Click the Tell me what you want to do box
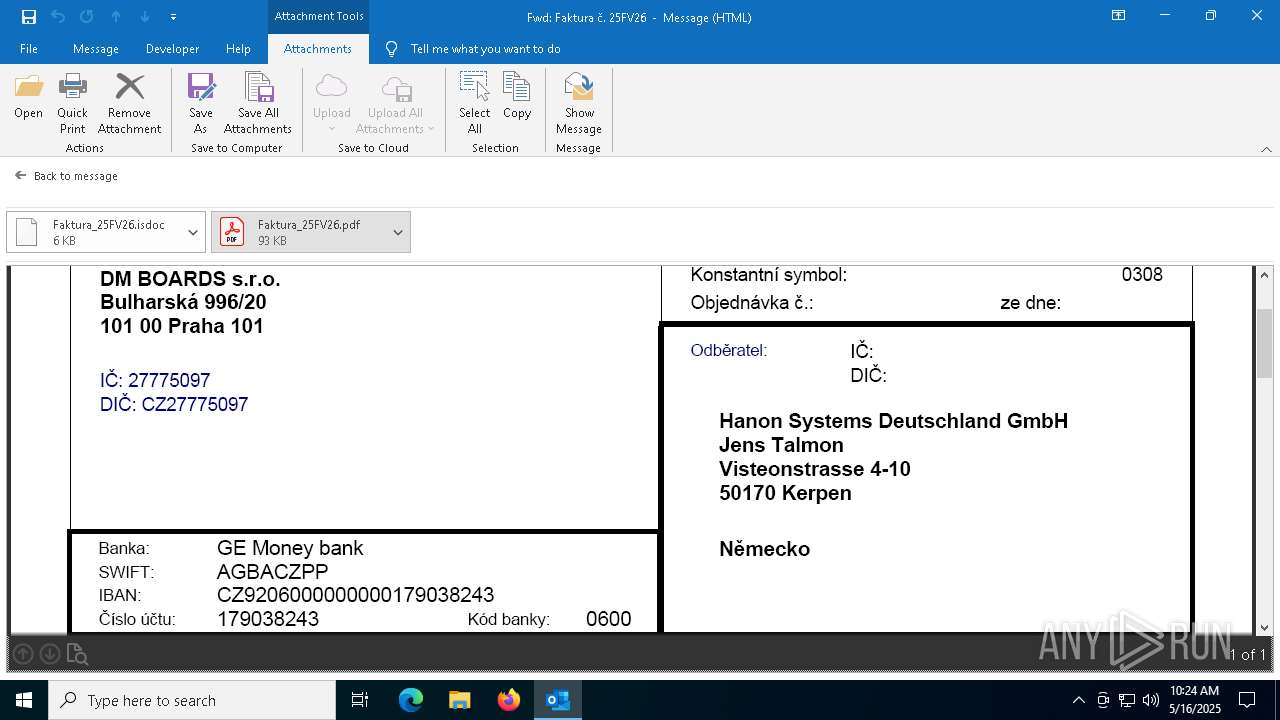 pos(485,48)
